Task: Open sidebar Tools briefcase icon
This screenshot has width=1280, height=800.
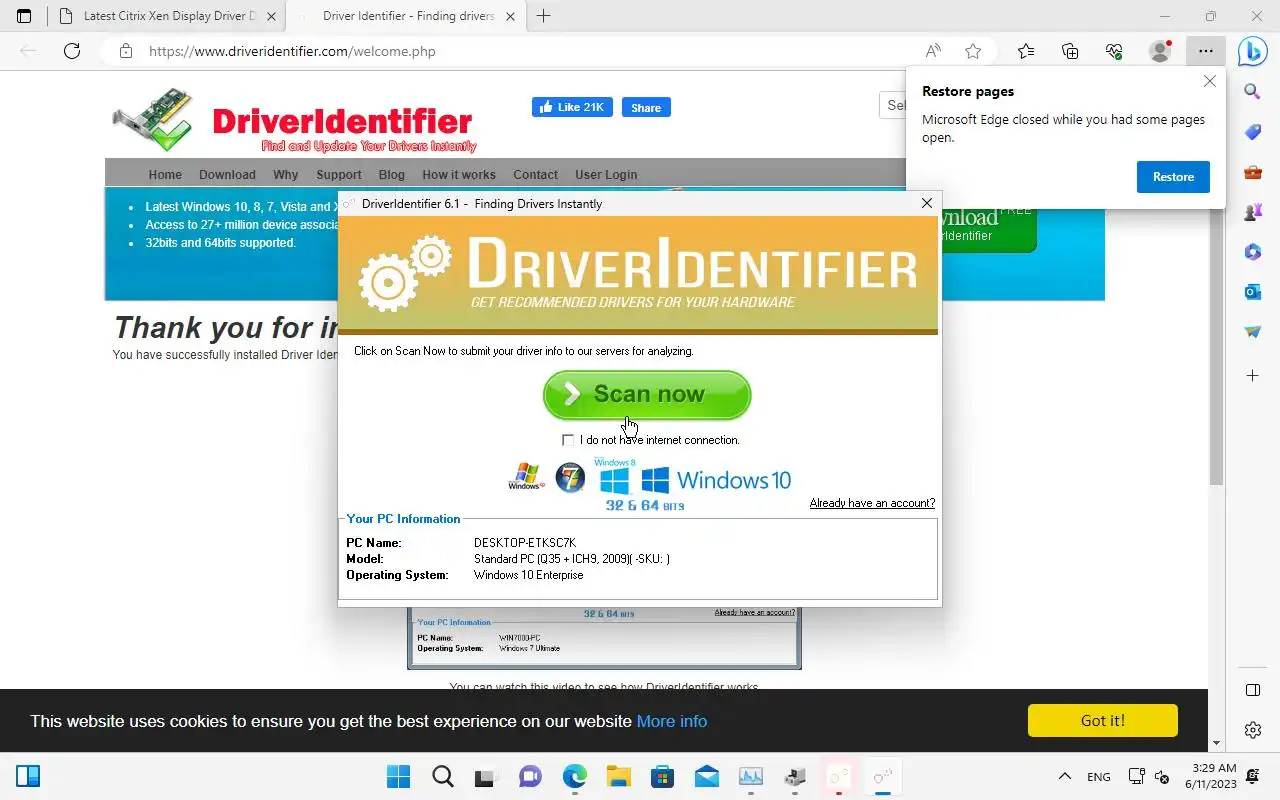Action: pos(1252,172)
